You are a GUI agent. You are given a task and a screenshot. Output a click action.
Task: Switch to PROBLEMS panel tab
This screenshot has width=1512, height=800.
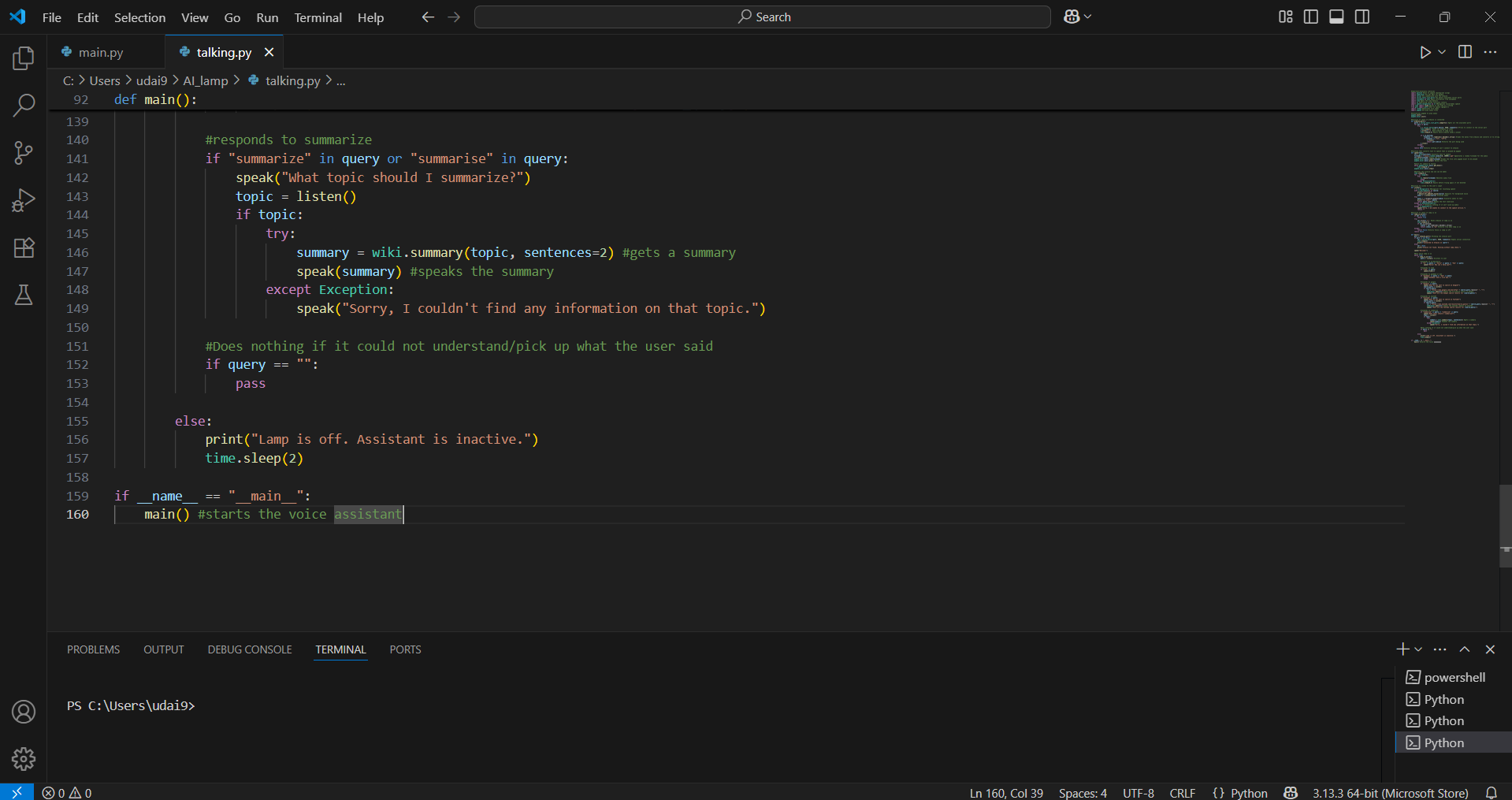(94, 649)
